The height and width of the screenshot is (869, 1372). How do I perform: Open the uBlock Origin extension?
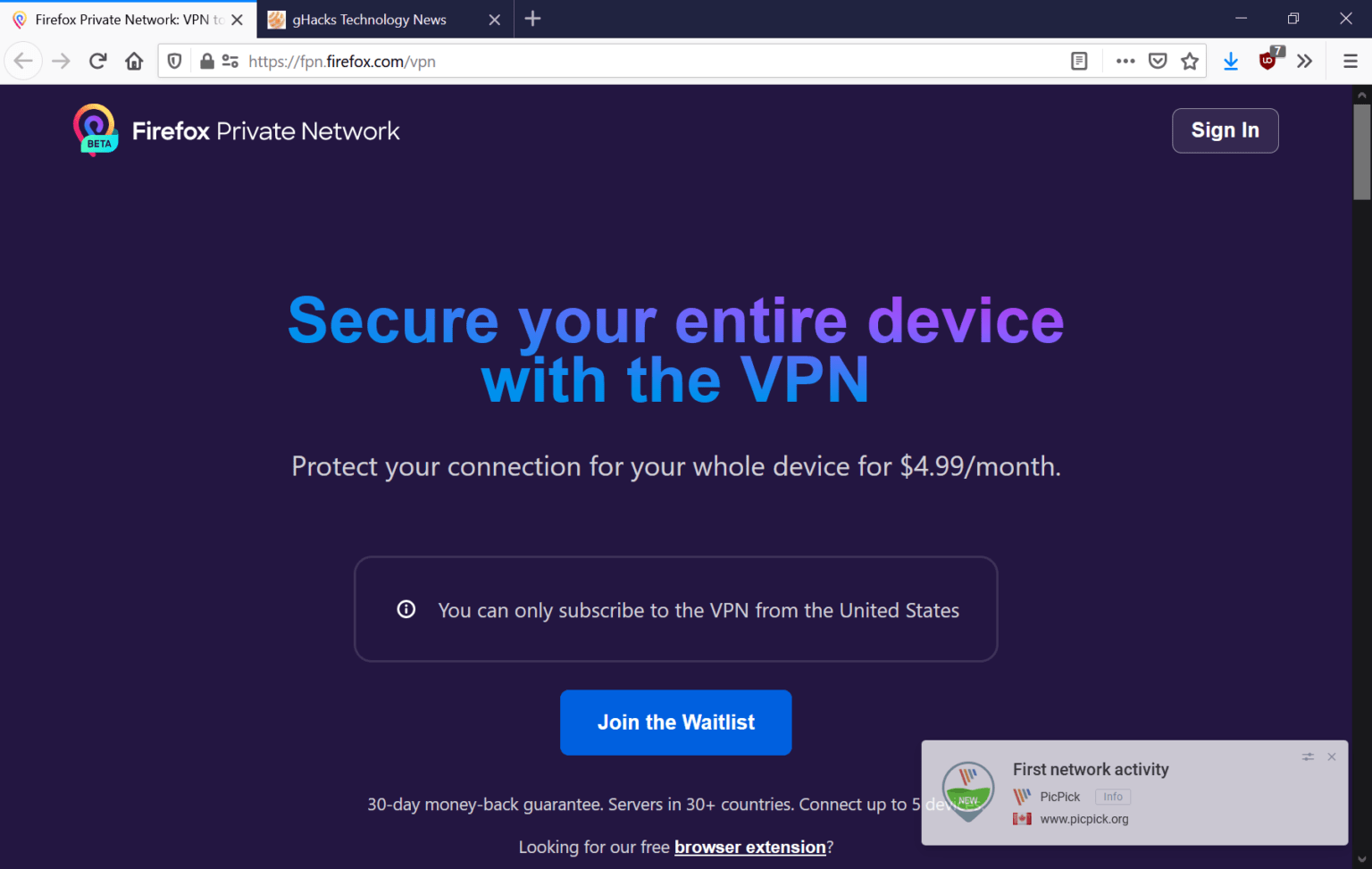[x=1268, y=61]
